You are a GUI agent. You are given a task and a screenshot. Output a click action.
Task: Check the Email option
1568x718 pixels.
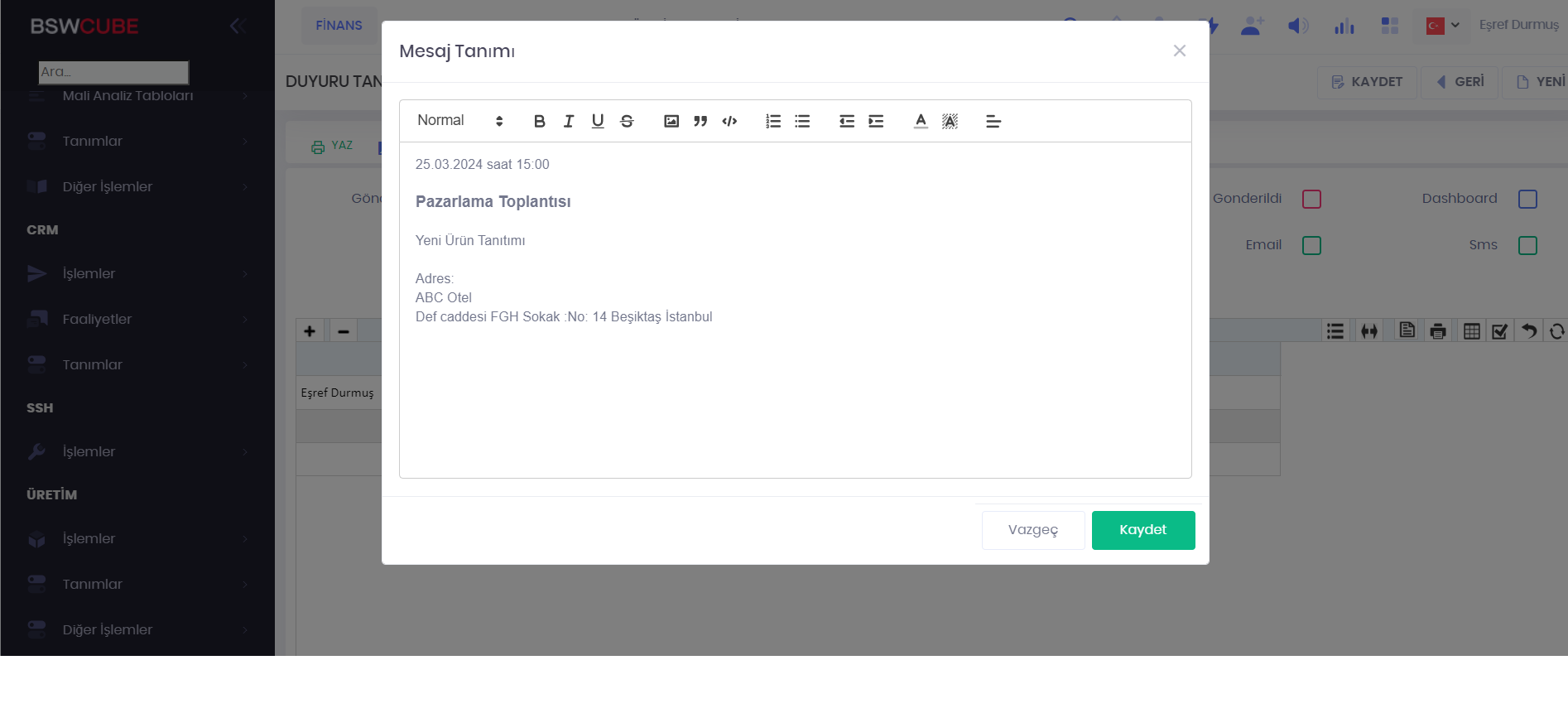point(1311,246)
